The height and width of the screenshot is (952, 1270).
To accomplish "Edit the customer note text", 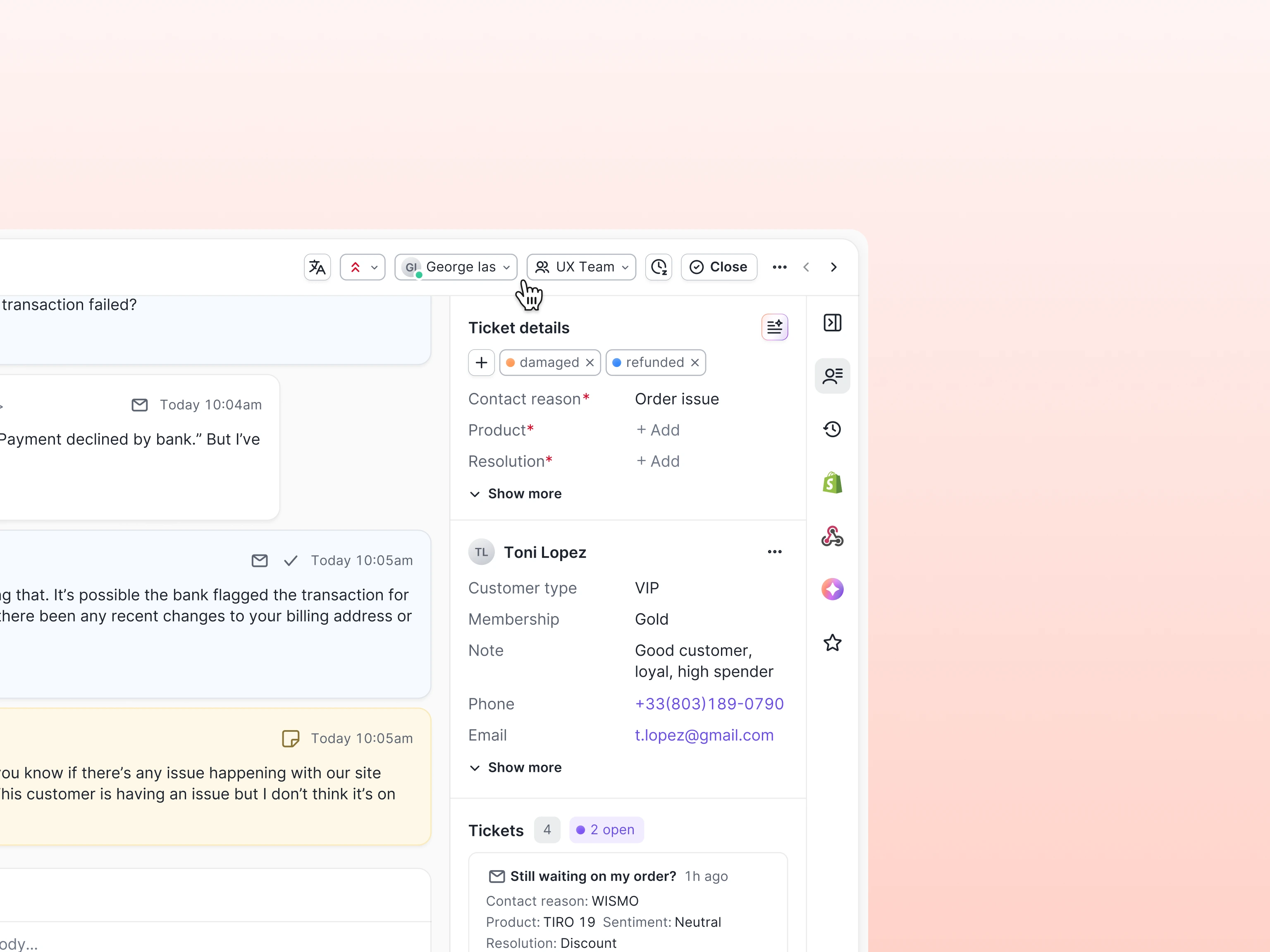I will [x=704, y=661].
